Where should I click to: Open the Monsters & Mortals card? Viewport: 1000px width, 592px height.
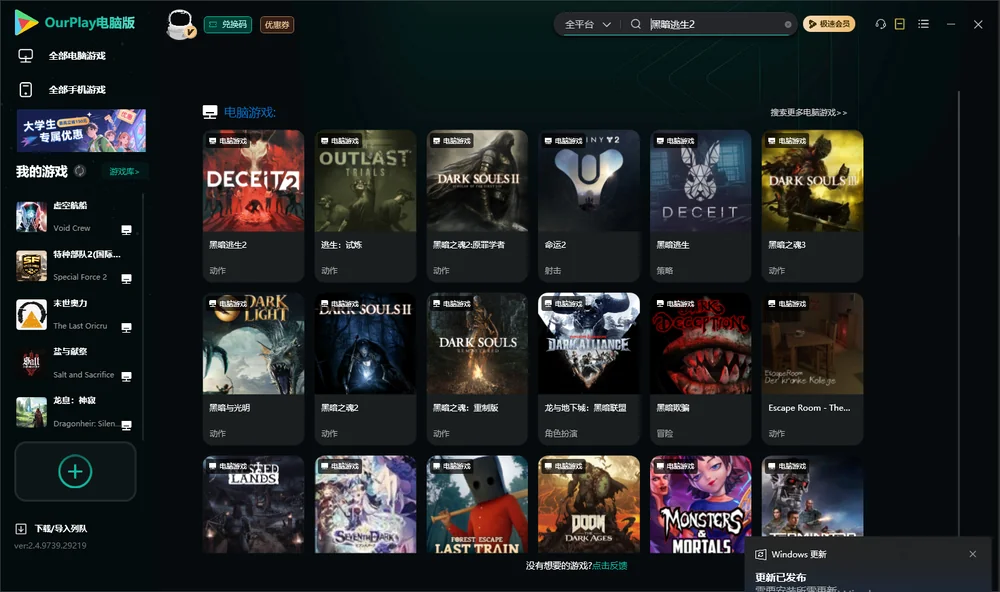pos(701,504)
